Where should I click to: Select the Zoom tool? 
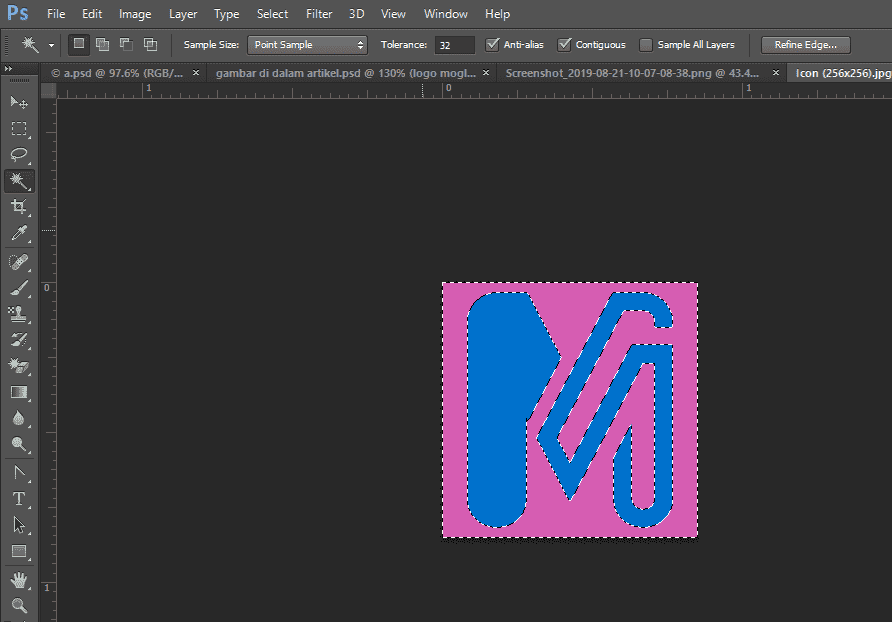pyautogui.click(x=19, y=605)
